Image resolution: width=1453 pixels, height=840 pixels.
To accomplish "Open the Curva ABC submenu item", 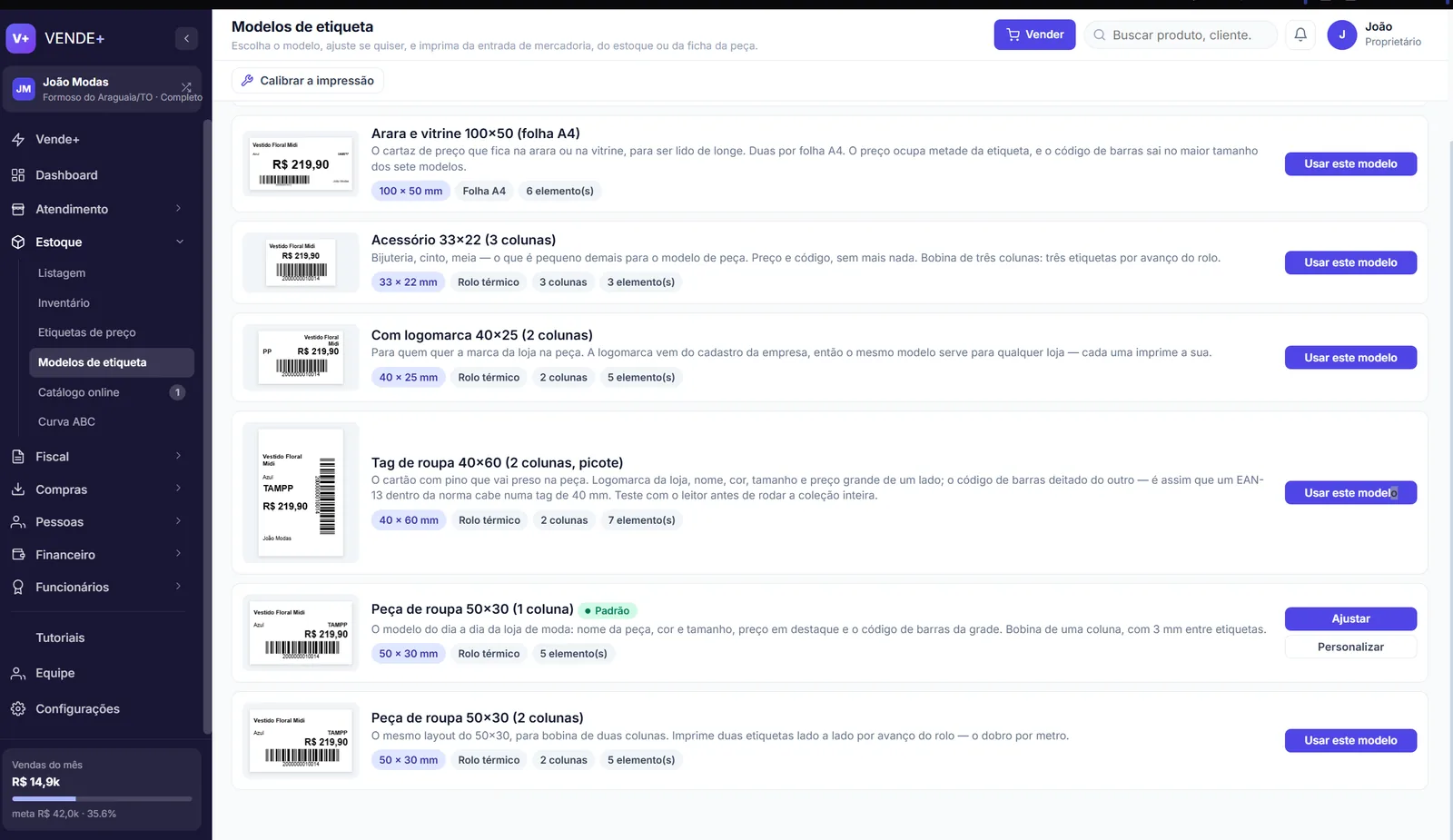I will (x=66, y=422).
